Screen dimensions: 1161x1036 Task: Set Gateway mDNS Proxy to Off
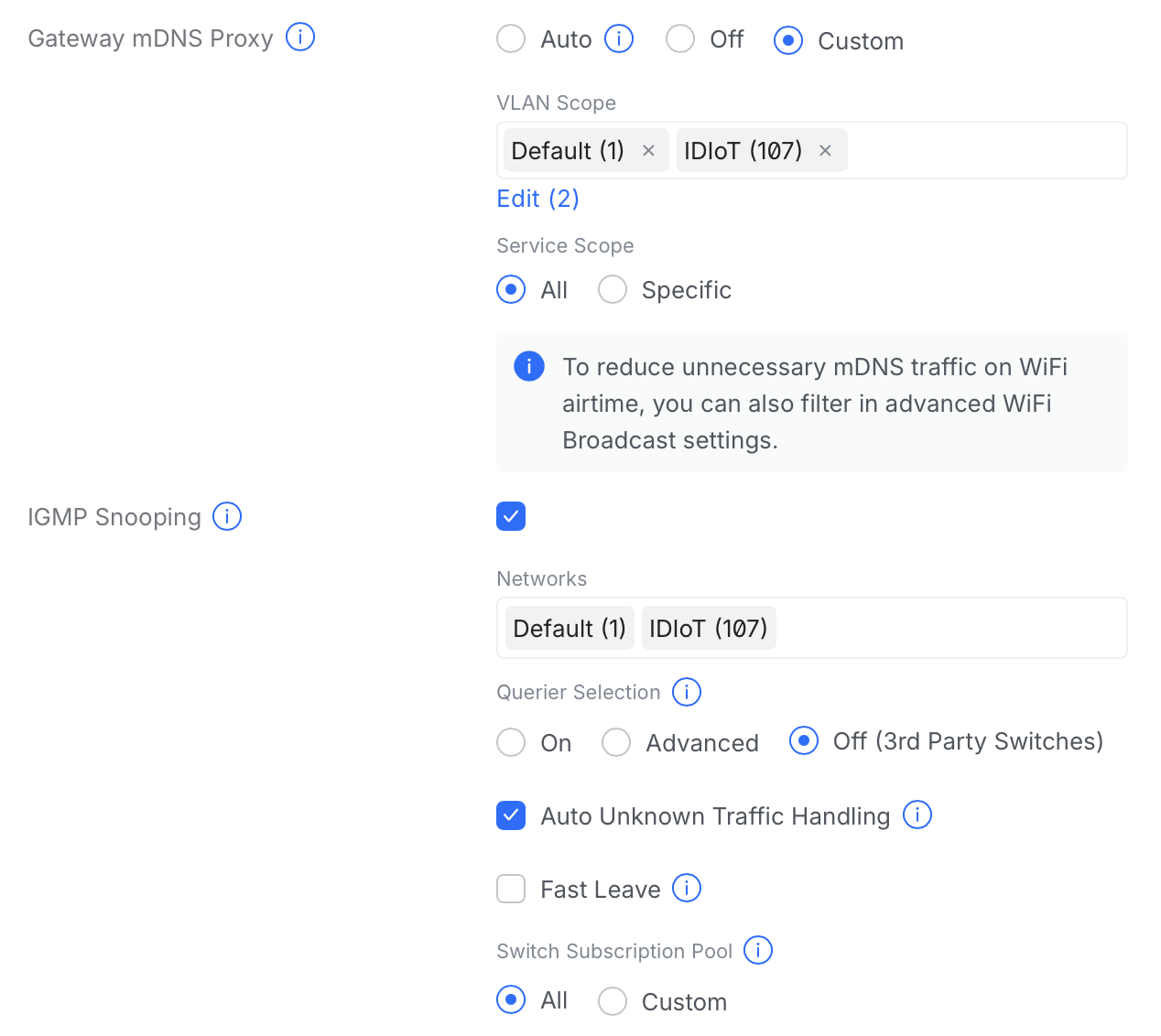680,39
